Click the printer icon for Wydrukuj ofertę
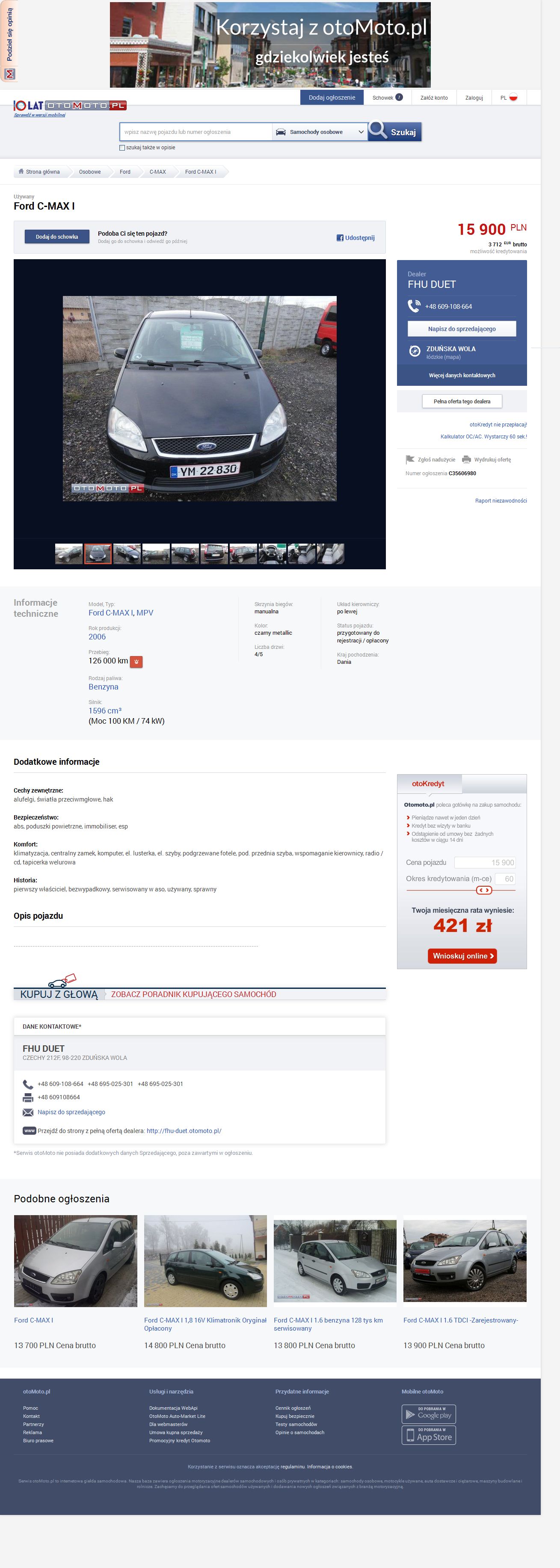The image size is (560, 1568). click(x=466, y=459)
